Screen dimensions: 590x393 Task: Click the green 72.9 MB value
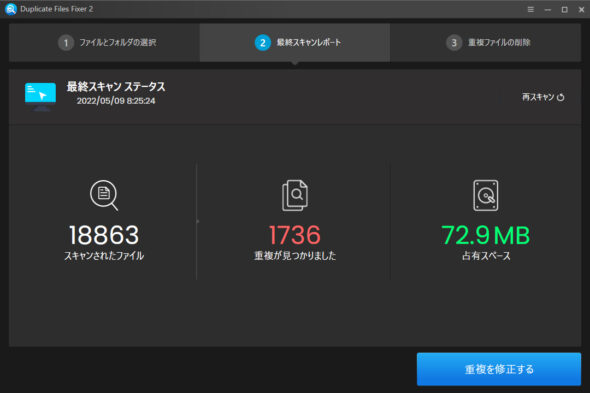486,235
